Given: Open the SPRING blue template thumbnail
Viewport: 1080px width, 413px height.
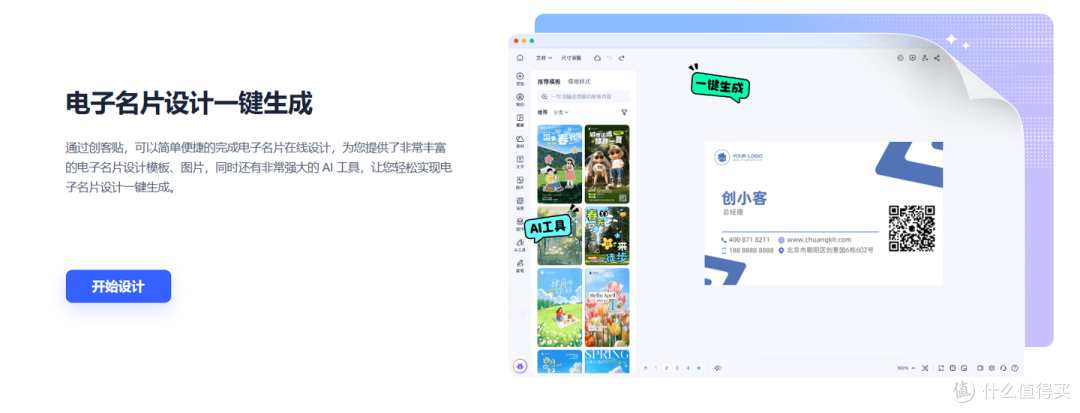Looking at the screenshot, I should click(x=607, y=361).
